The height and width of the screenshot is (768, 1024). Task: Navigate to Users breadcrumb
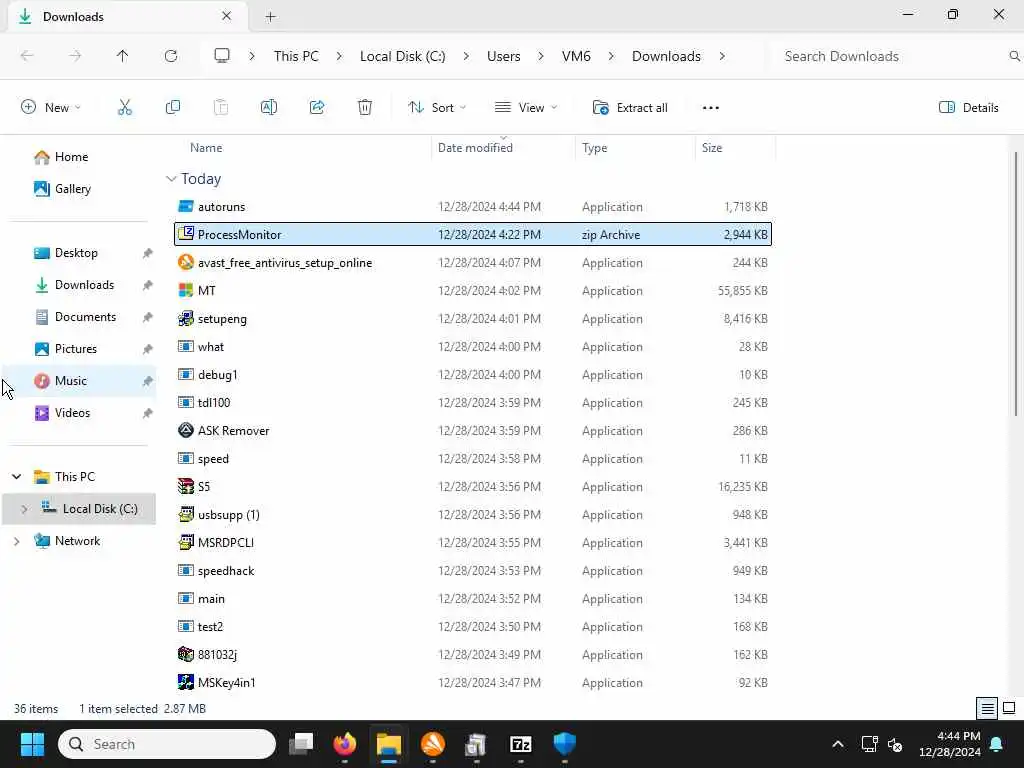tap(504, 56)
